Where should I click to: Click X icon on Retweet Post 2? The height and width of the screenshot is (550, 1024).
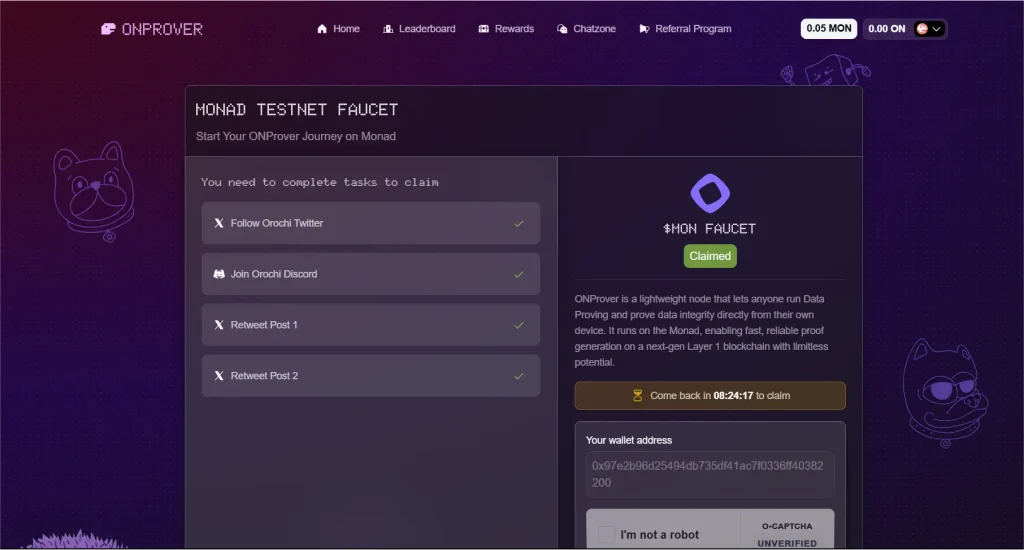(219, 376)
